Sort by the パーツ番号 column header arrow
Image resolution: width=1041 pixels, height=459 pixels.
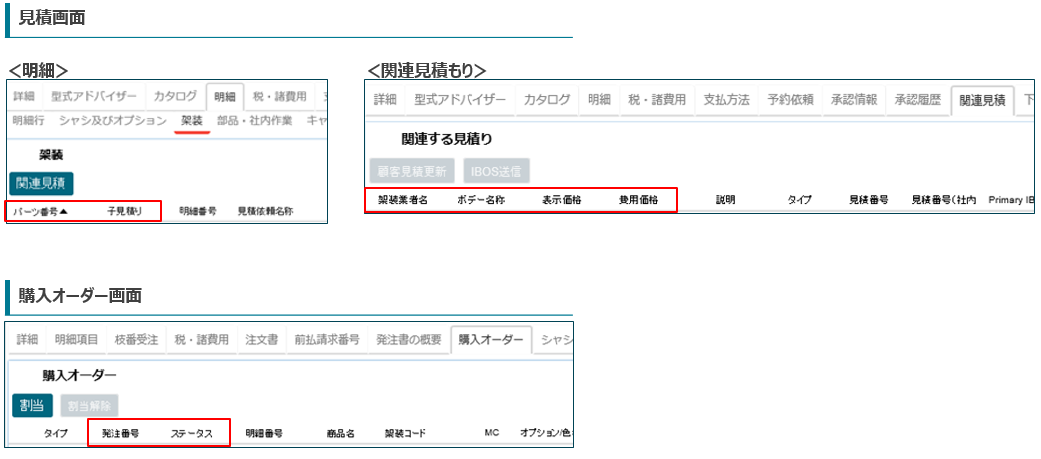pyautogui.click(x=64, y=212)
